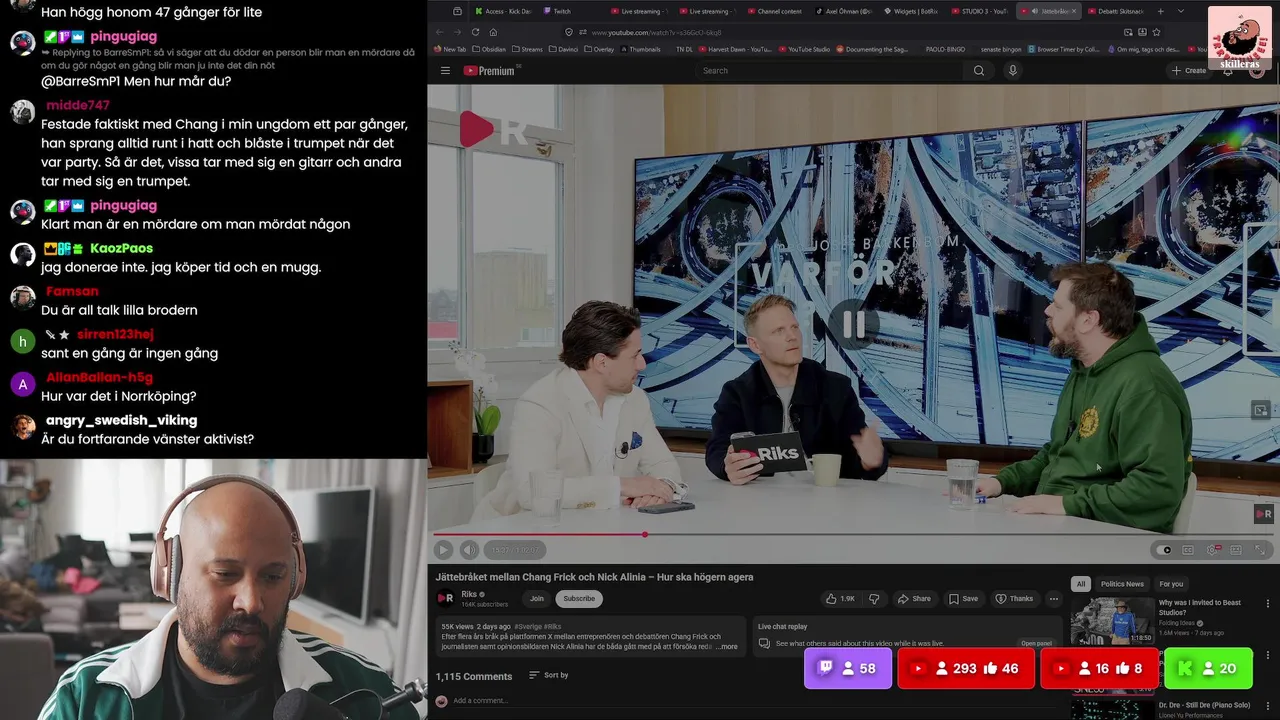Toggle theater mode on the player
This screenshot has width=1280, height=720.
click(1236, 550)
